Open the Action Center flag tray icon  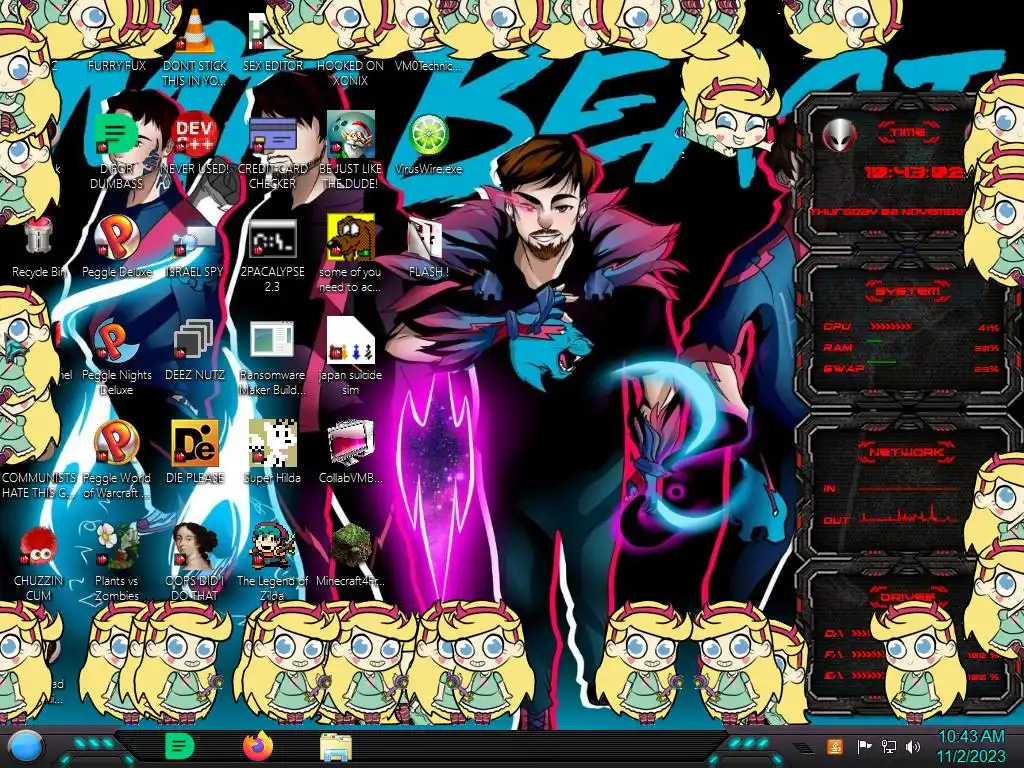tap(864, 746)
